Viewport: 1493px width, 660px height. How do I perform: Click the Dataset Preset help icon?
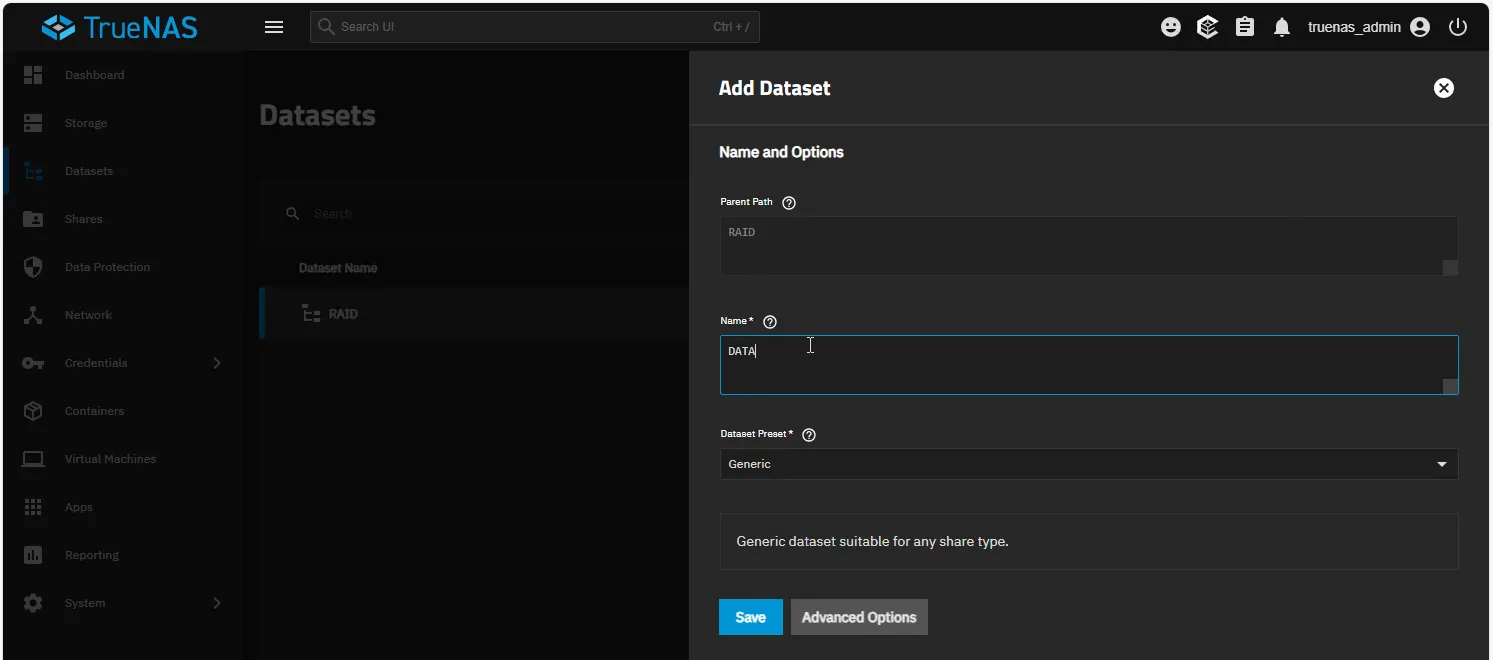pos(809,435)
